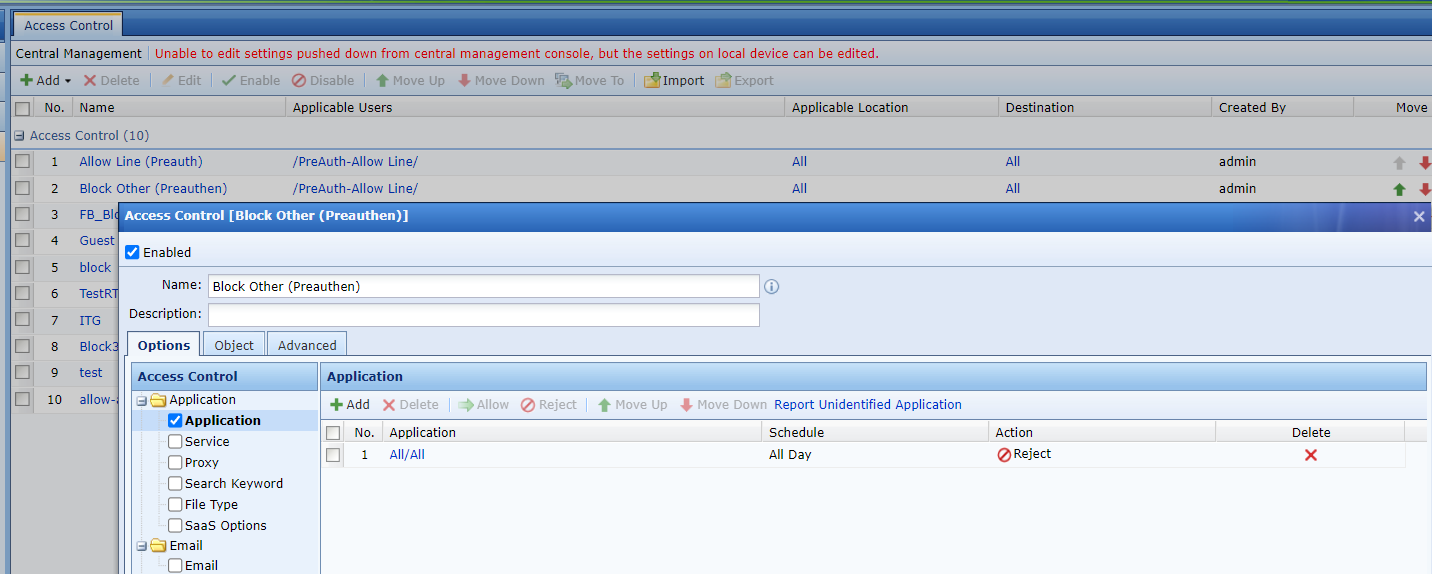The height and width of the screenshot is (574, 1432).
Task: Add an application rule in the dialog
Action: point(350,405)
